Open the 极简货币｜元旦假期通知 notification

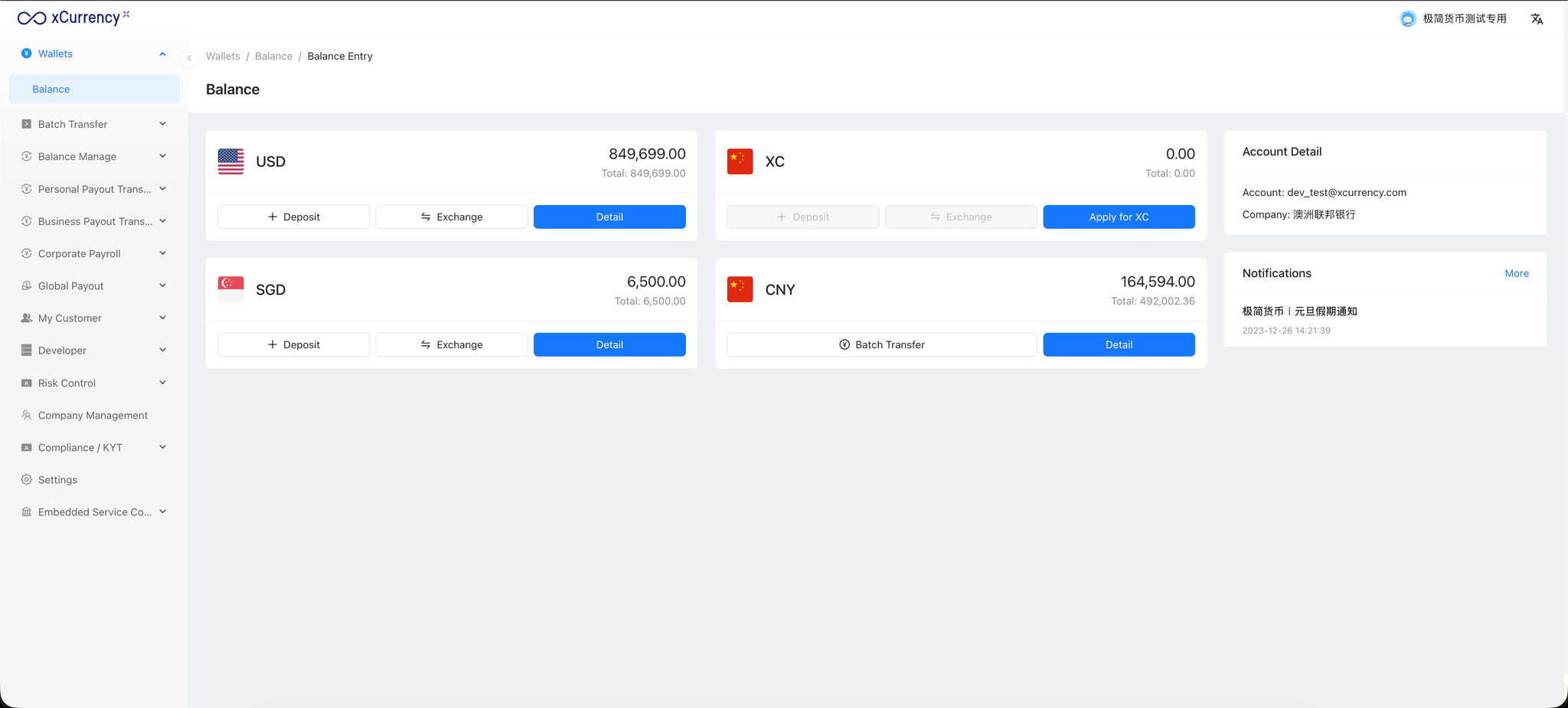[x=1299, y=311]
